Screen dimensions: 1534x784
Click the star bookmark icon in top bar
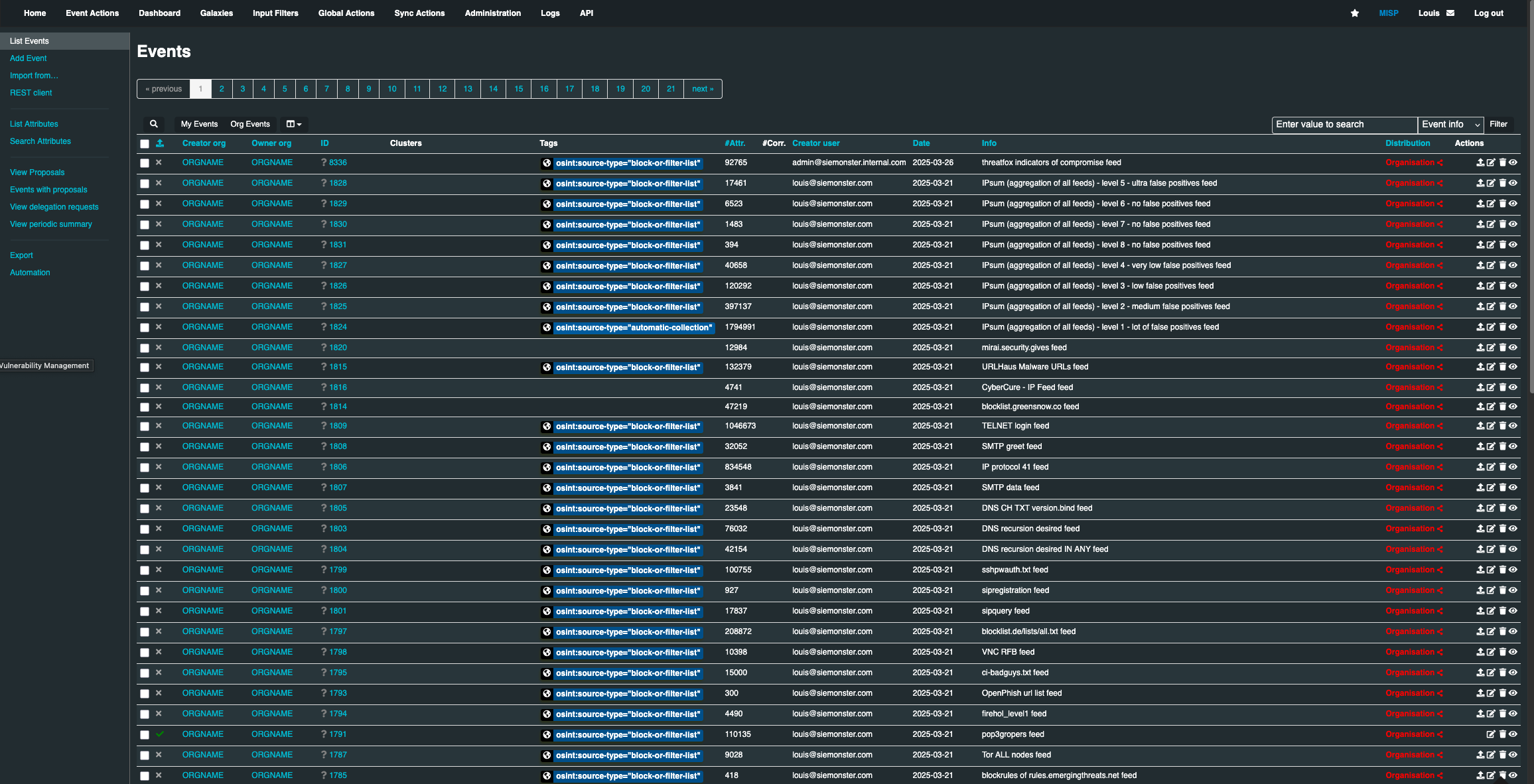(x=1355, y=13)
